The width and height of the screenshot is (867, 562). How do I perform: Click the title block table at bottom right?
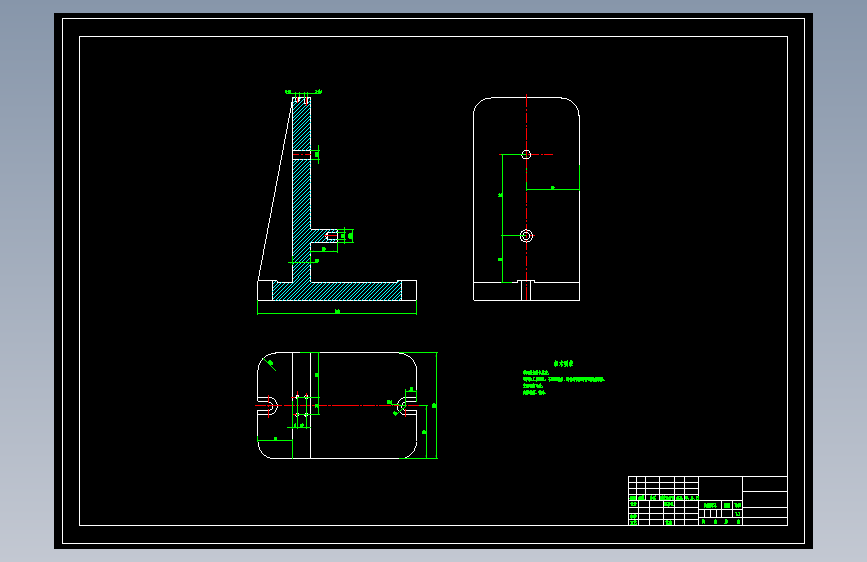pos(708,501)
